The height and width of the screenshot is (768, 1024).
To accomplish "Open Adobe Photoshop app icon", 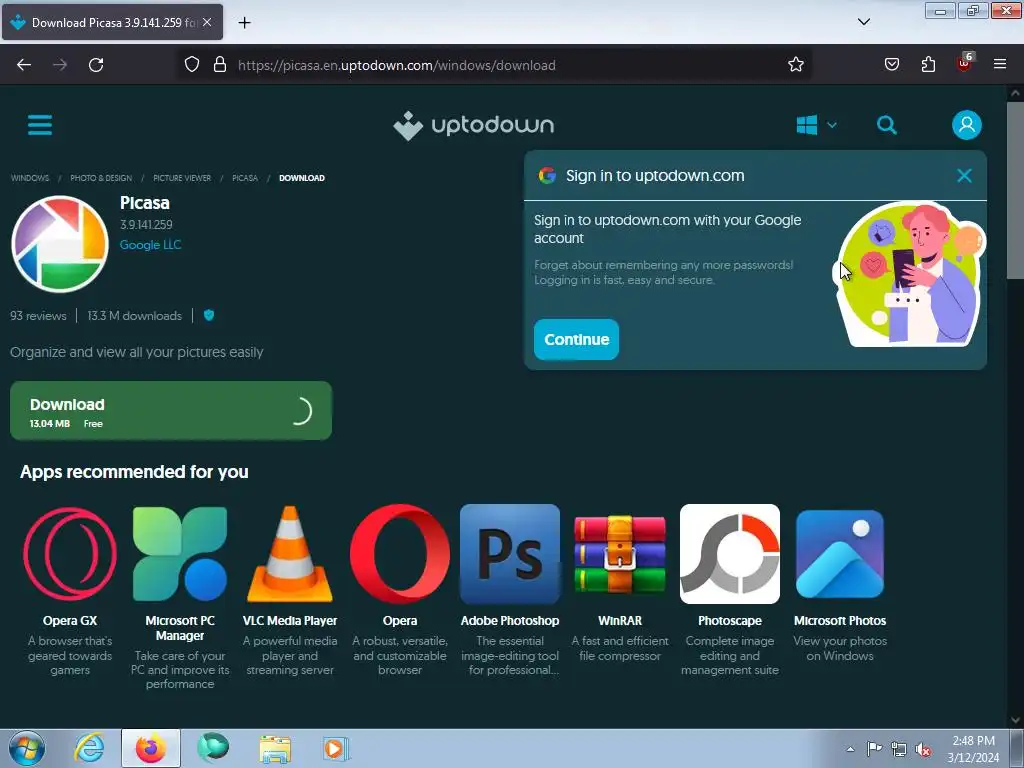I will coord(510,554).
